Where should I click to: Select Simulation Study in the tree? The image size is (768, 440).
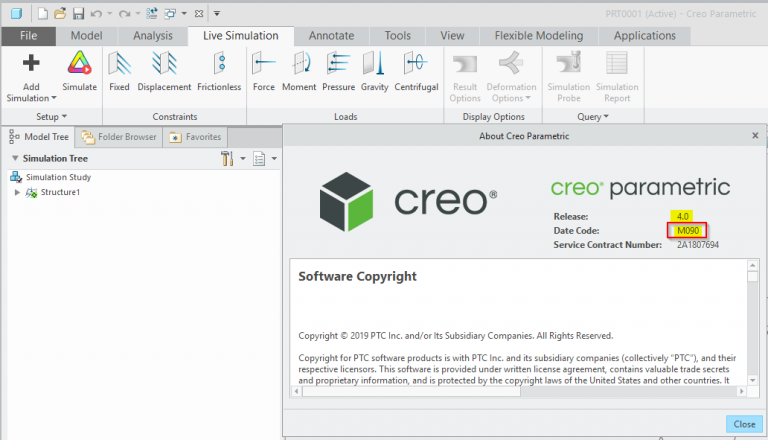click(58, 177)
